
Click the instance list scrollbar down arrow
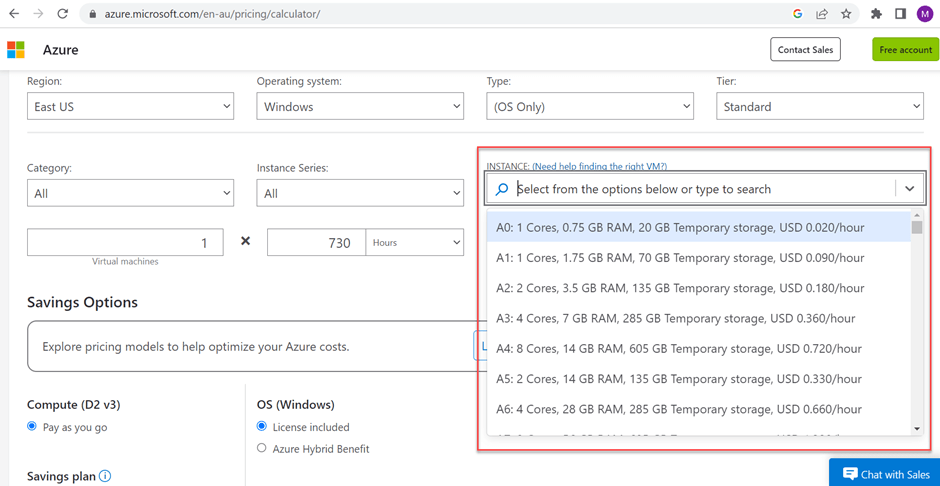coord(917,428)
